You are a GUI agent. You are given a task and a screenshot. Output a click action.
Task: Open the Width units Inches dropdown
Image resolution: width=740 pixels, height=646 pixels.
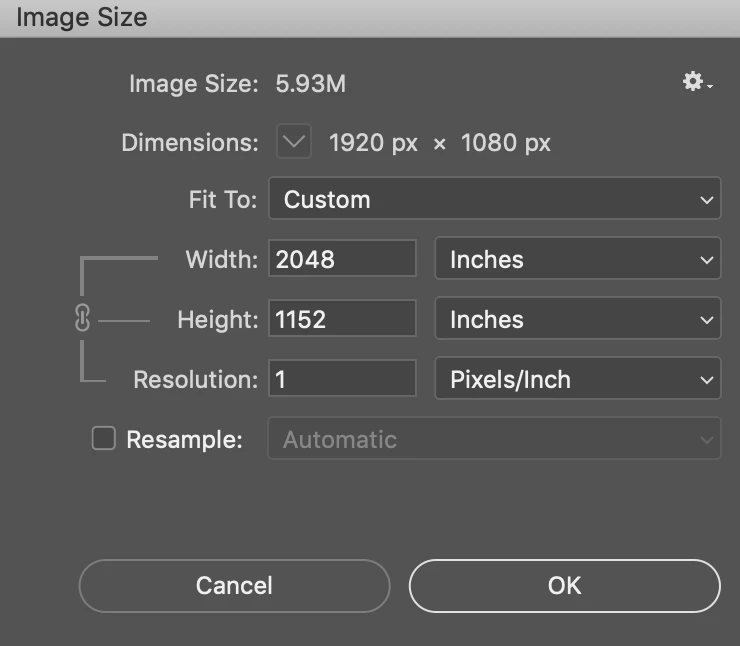click(x=578, y=260)
